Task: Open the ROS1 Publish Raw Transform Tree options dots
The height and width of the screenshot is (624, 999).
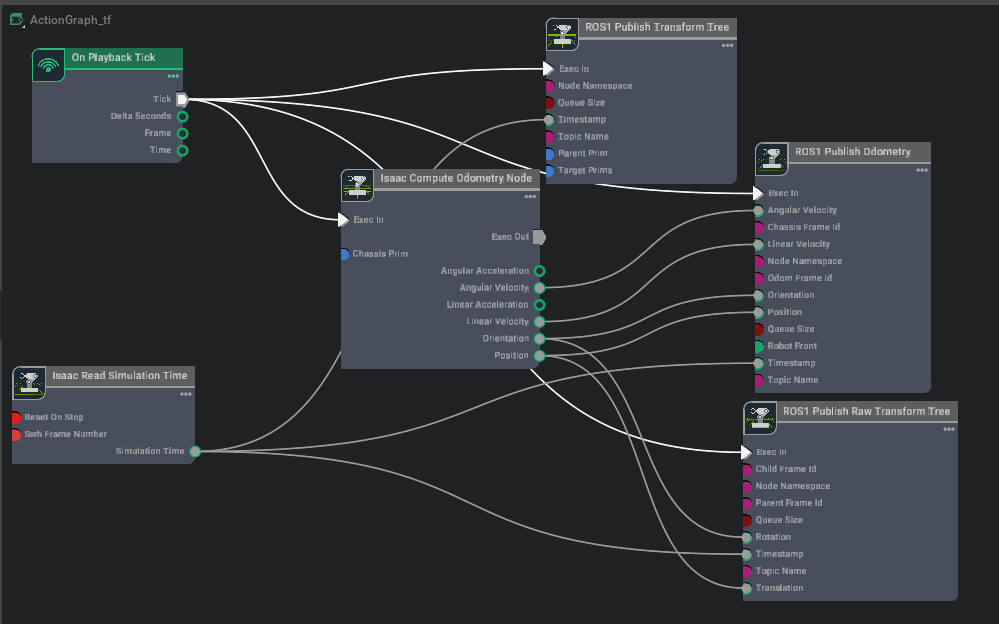Action: (949, 430)
